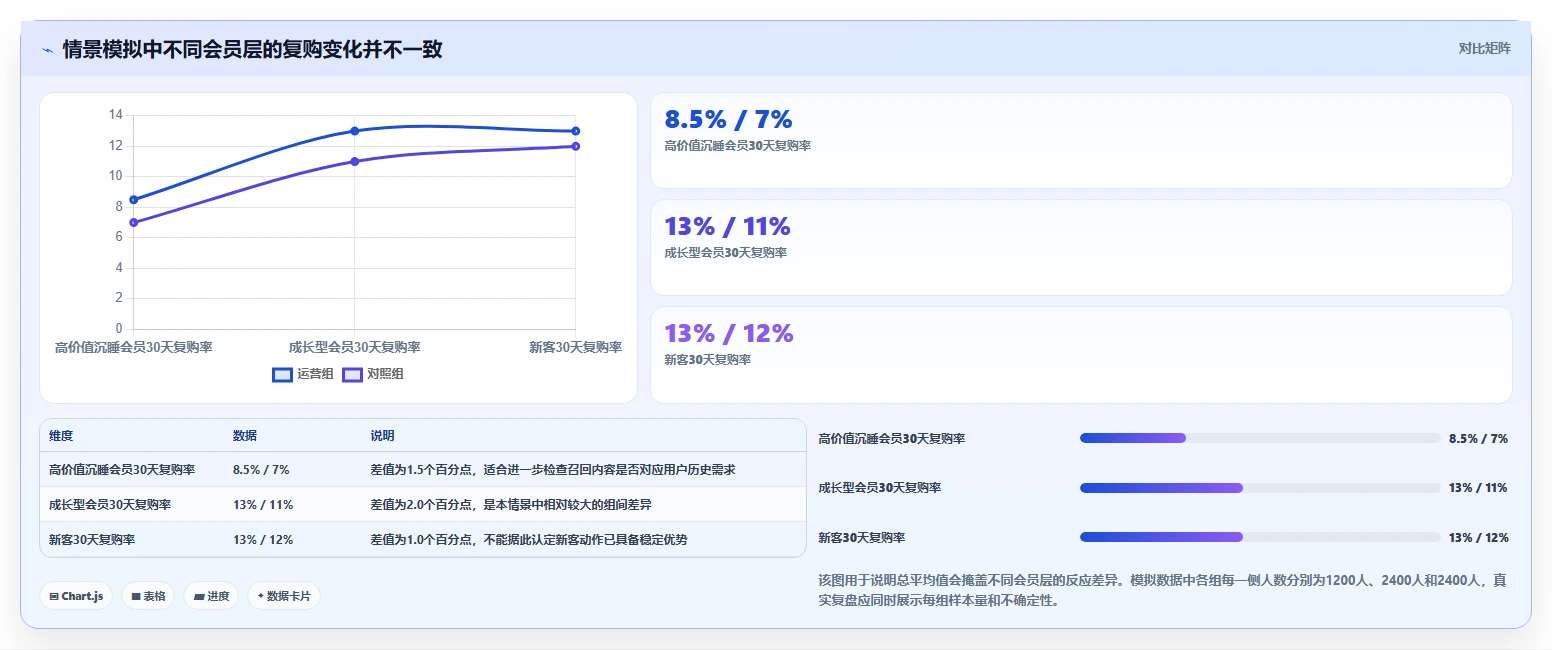Image resolution: width=1552 pixels, height=650 pixels.
Task: Click progress value 13% / 11% at right
Action: click(1478, 488)
